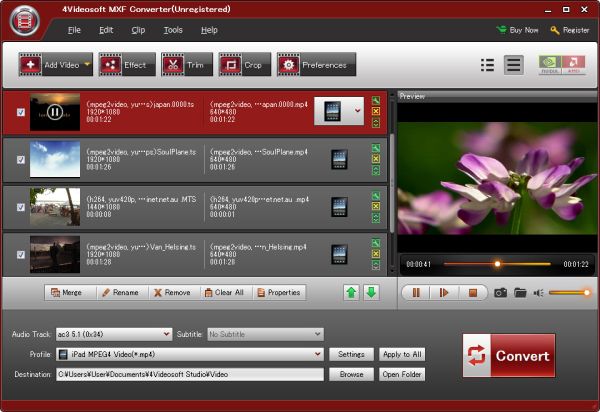Open profile Settings button

coord(351,354)
